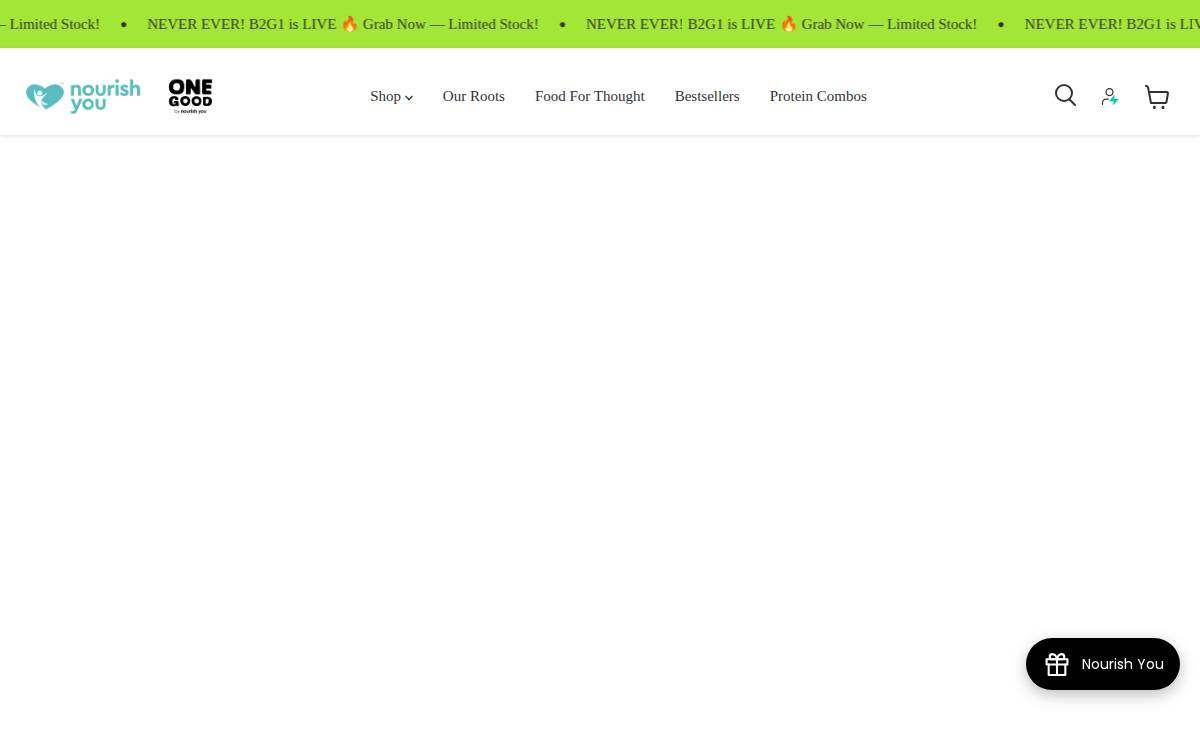The width and height of the screenshot is (1200, 750).
Task: Click the One Good logo
Action: point(190,96)
